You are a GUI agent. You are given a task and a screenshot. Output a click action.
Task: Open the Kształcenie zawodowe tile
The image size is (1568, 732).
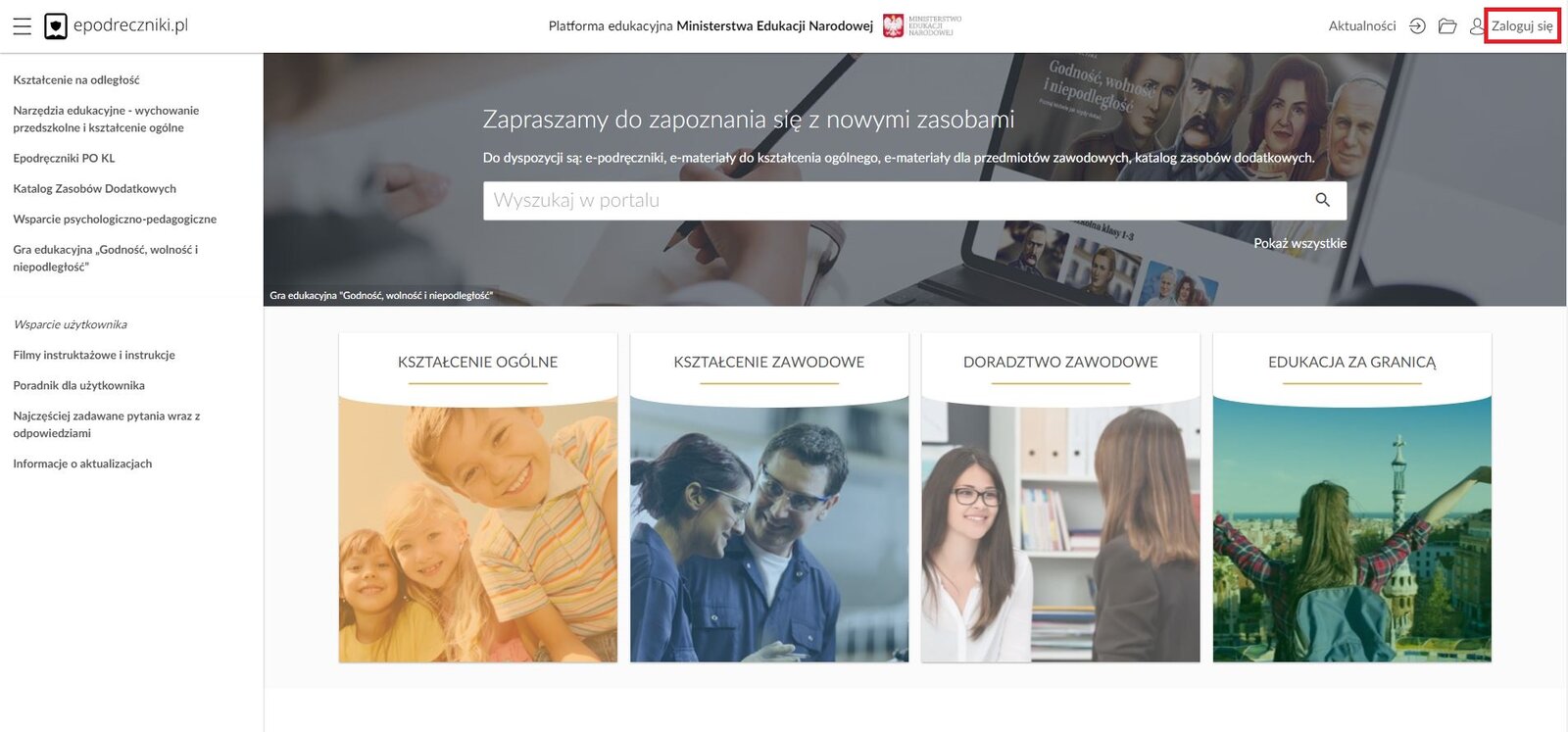pos(769,498)
